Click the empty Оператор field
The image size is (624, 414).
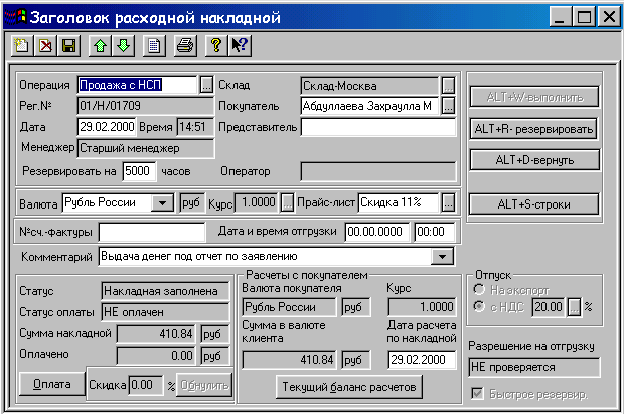tap(378, 171)
